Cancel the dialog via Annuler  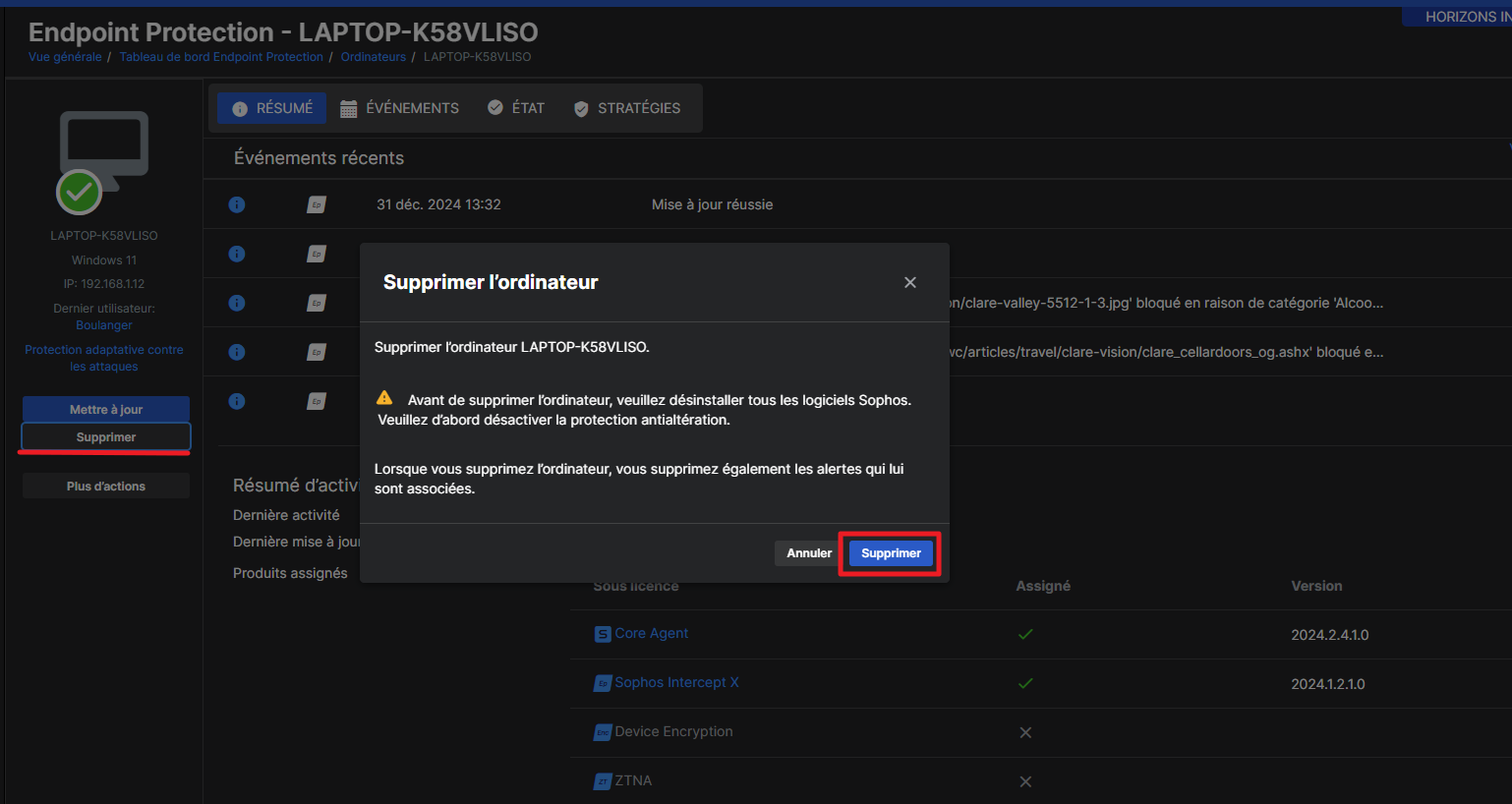coord(809,553)
